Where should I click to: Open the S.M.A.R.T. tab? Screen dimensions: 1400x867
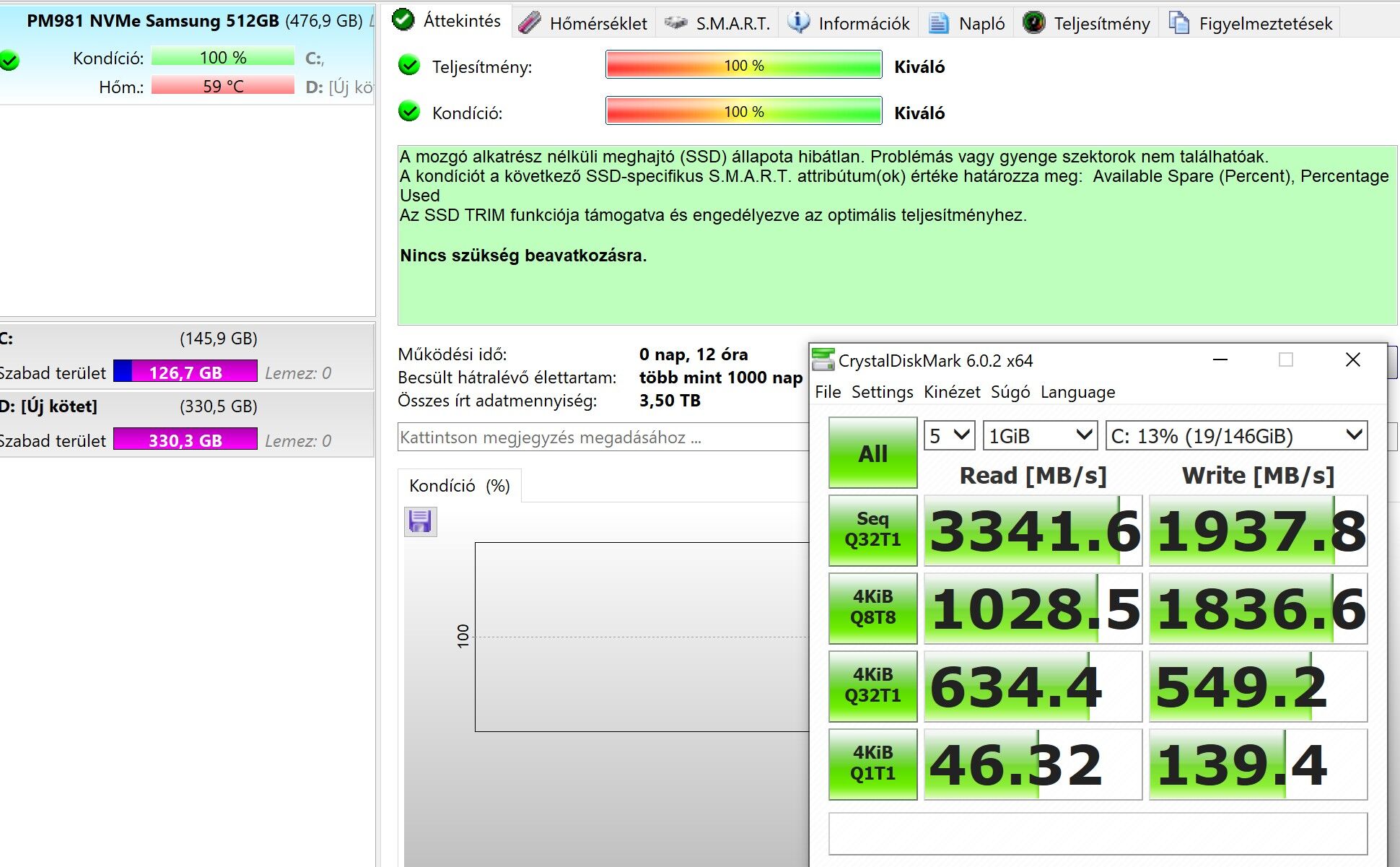tap(717, 23)
